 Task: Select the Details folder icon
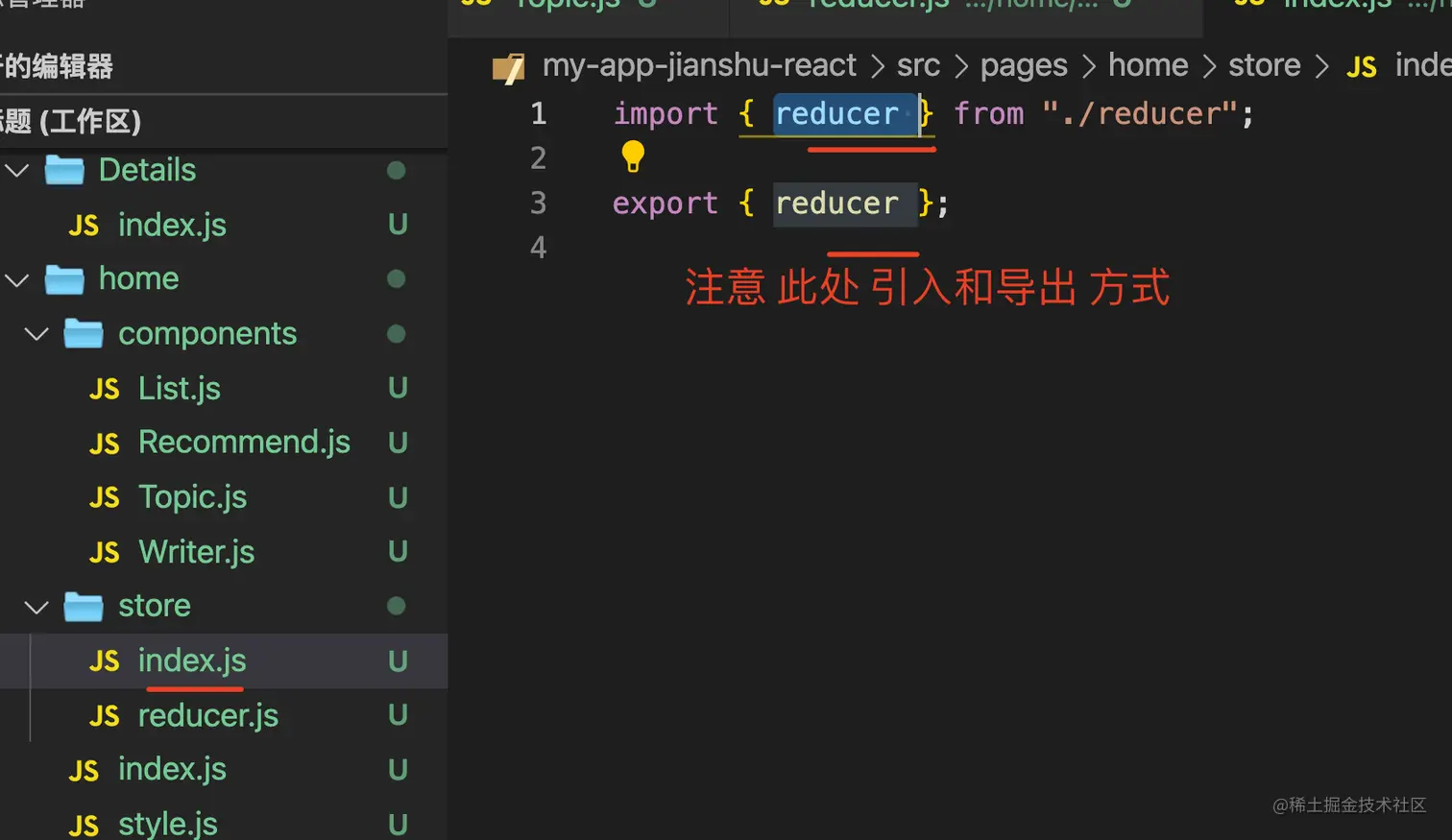(64, 170)
